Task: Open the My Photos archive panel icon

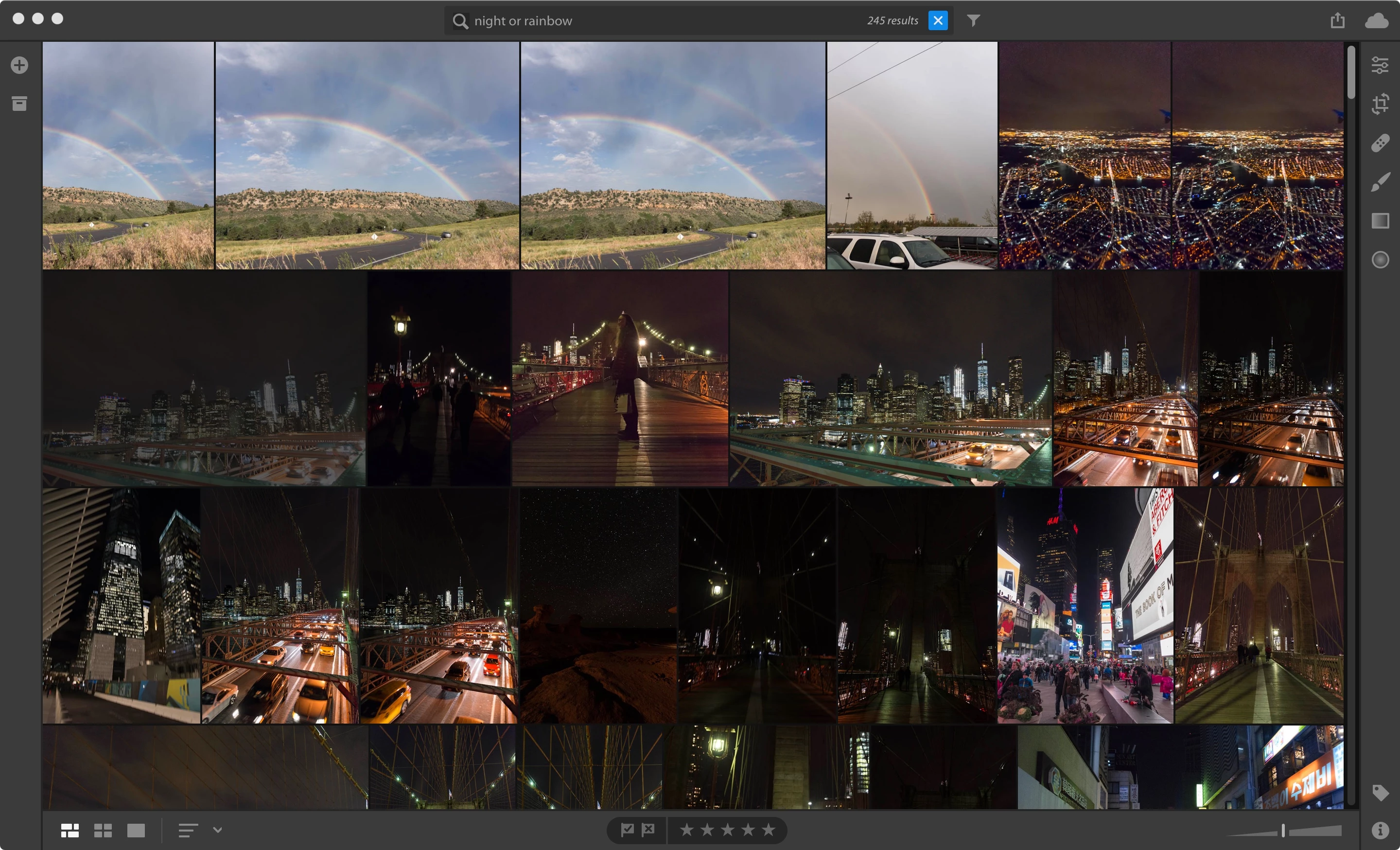Action: [x=19, y=104]
